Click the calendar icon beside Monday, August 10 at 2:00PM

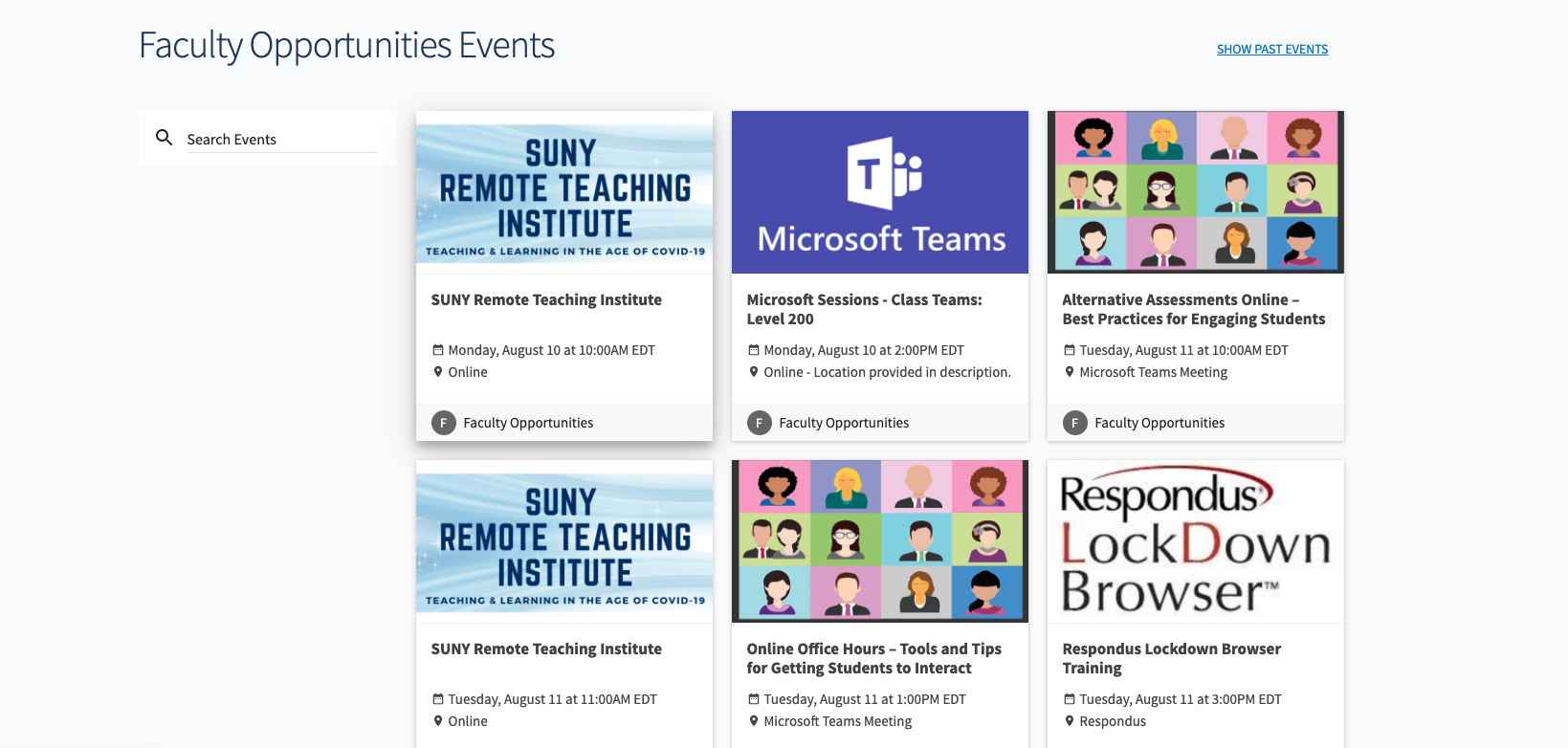754,350
